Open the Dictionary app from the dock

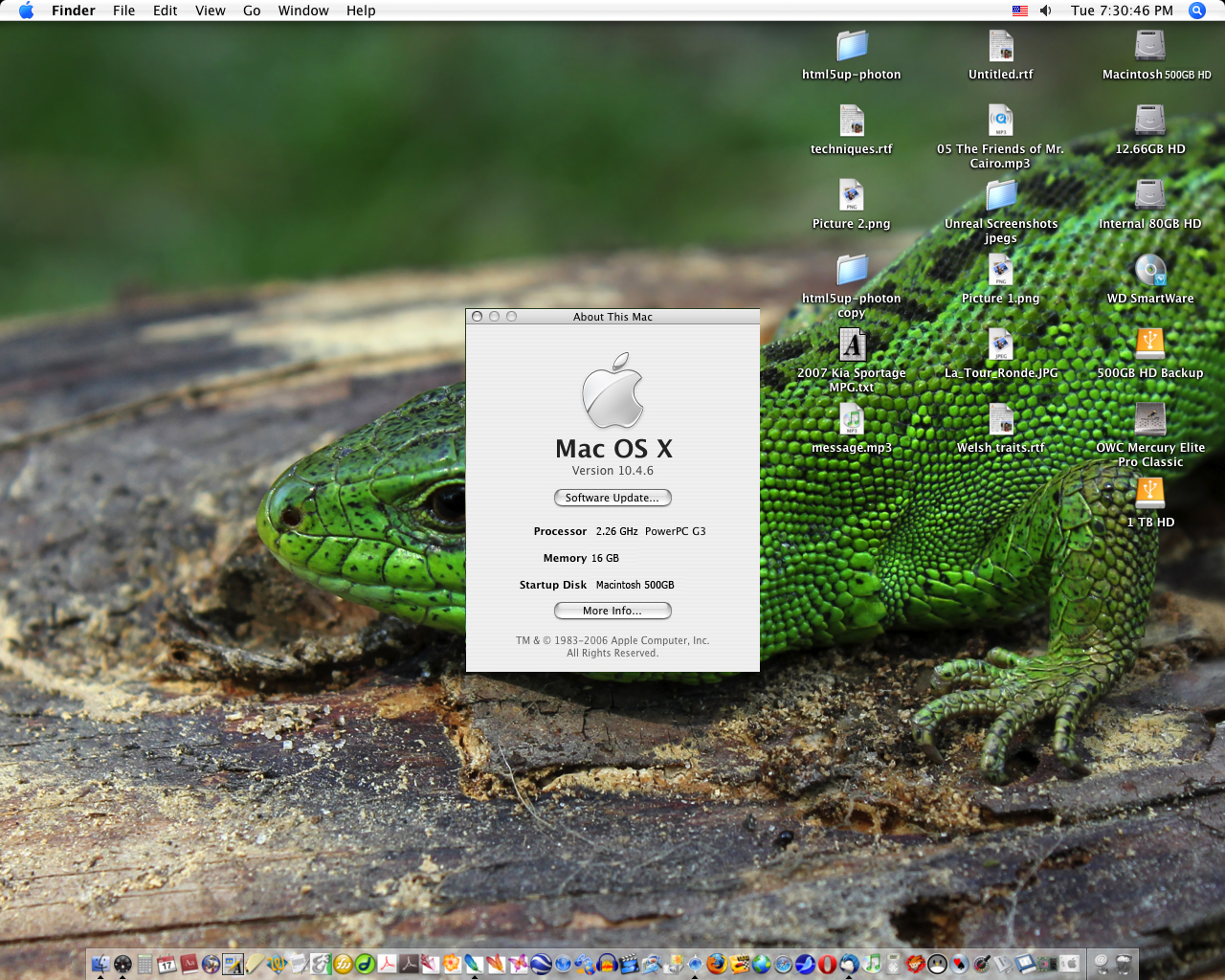click(189, 965)
